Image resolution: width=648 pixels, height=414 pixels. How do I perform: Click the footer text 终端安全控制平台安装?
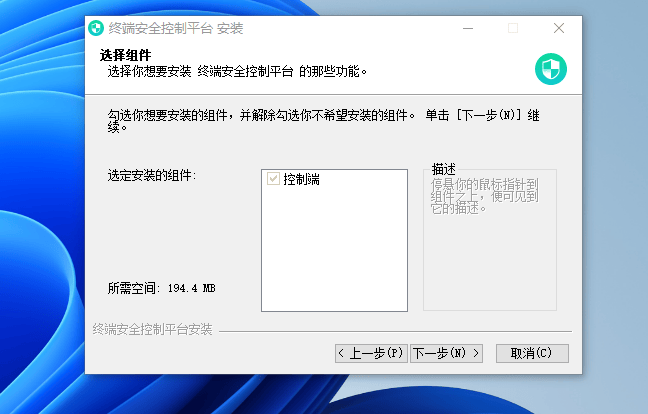click(x=152, y=329)
